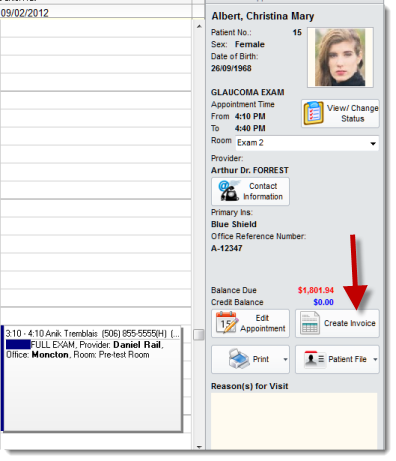This screenshot has width=396, height=461.
Task: Click patient number 15
Action: 297,32
